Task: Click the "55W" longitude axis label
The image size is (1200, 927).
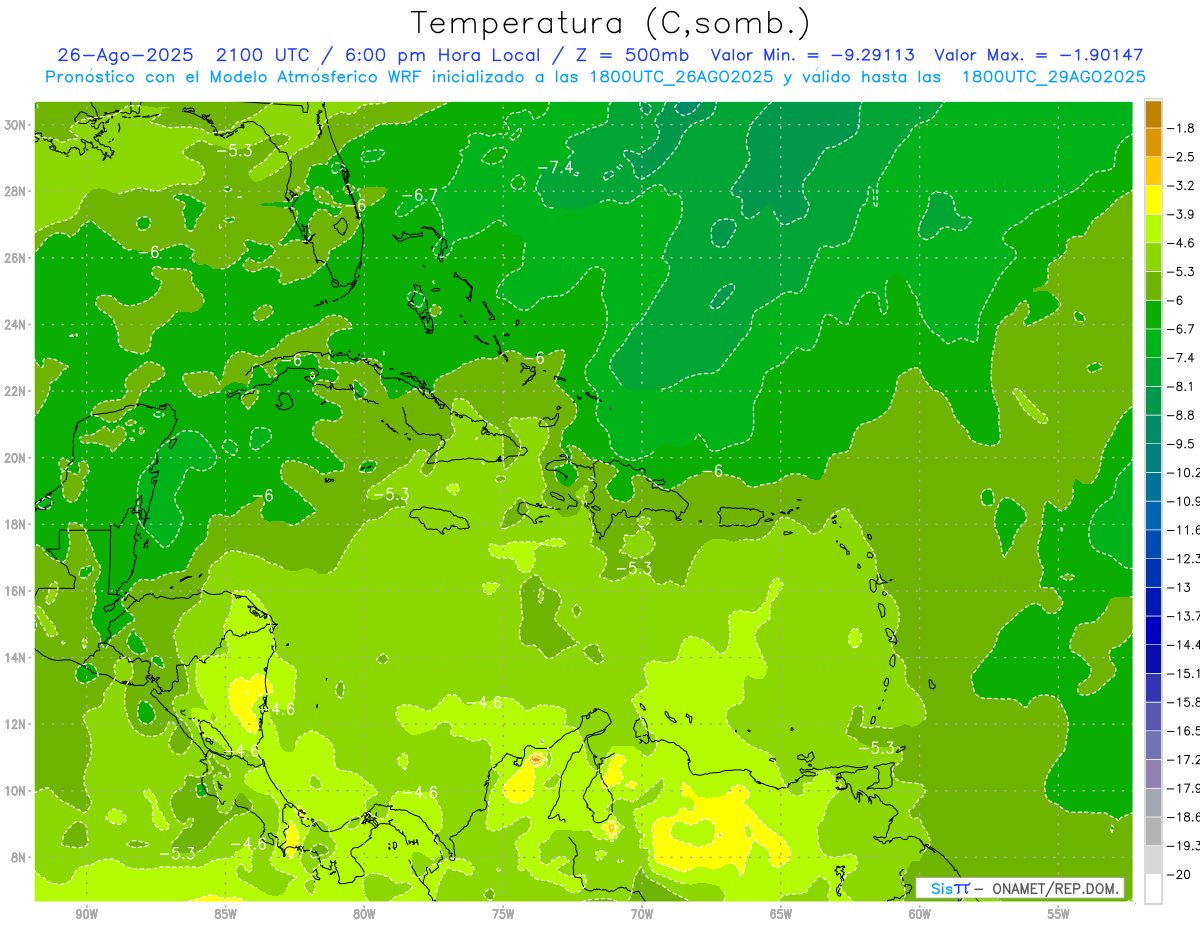Action: pos(1059,913)
